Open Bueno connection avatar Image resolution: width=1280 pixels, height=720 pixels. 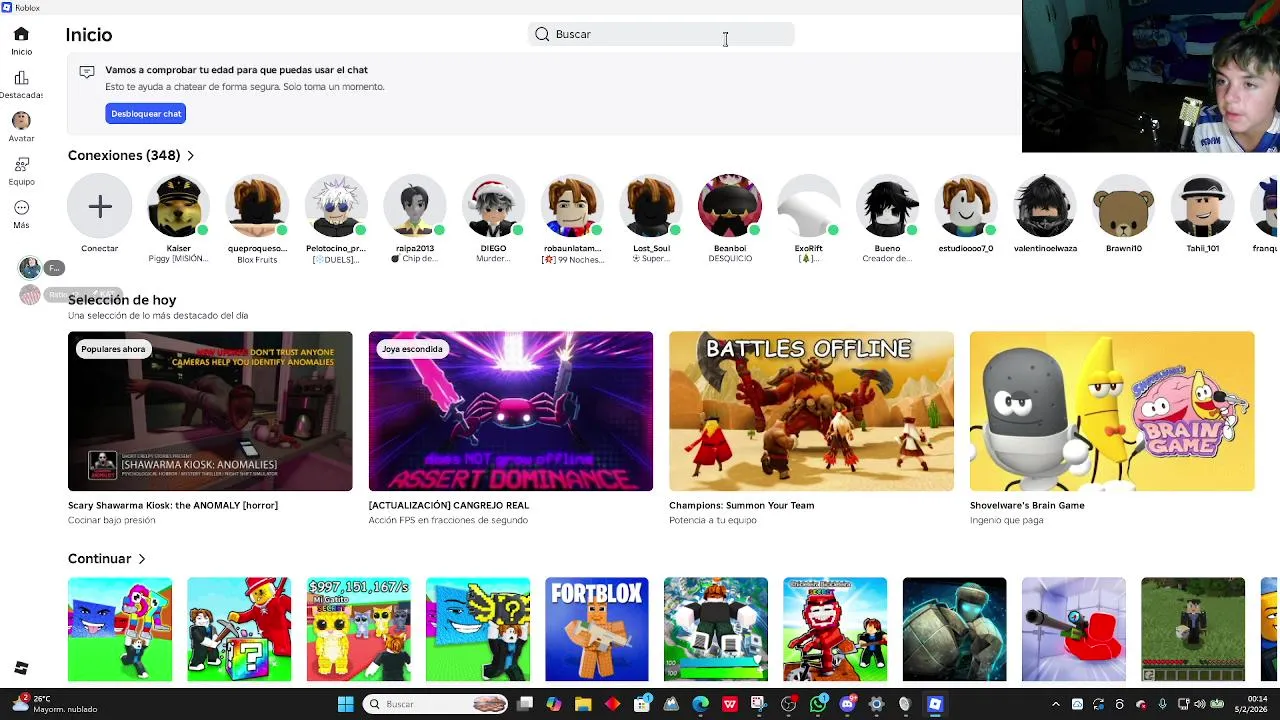(887, 206)
